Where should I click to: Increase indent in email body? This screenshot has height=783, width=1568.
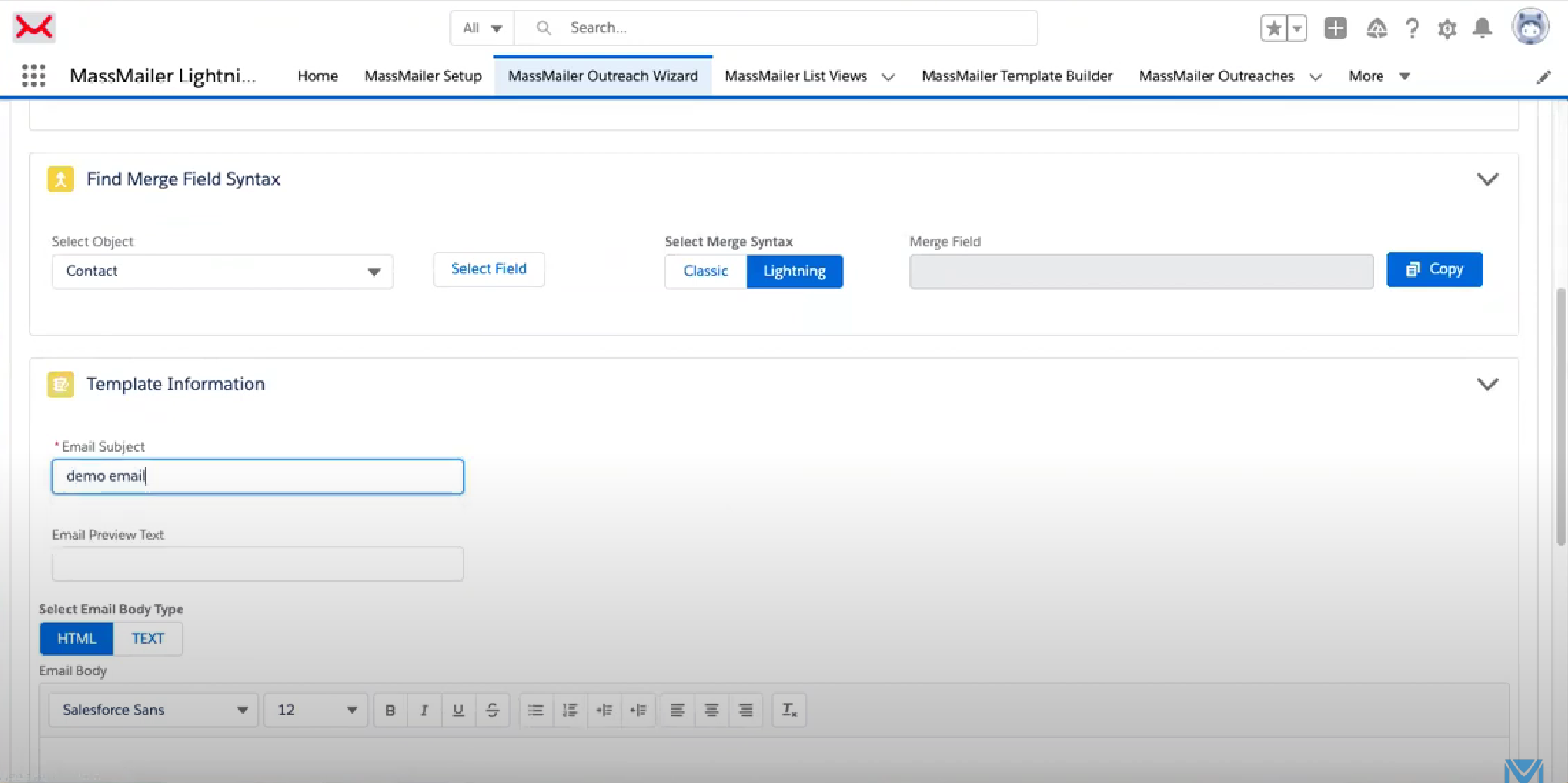pyautogui.click(x=605, y=710)
